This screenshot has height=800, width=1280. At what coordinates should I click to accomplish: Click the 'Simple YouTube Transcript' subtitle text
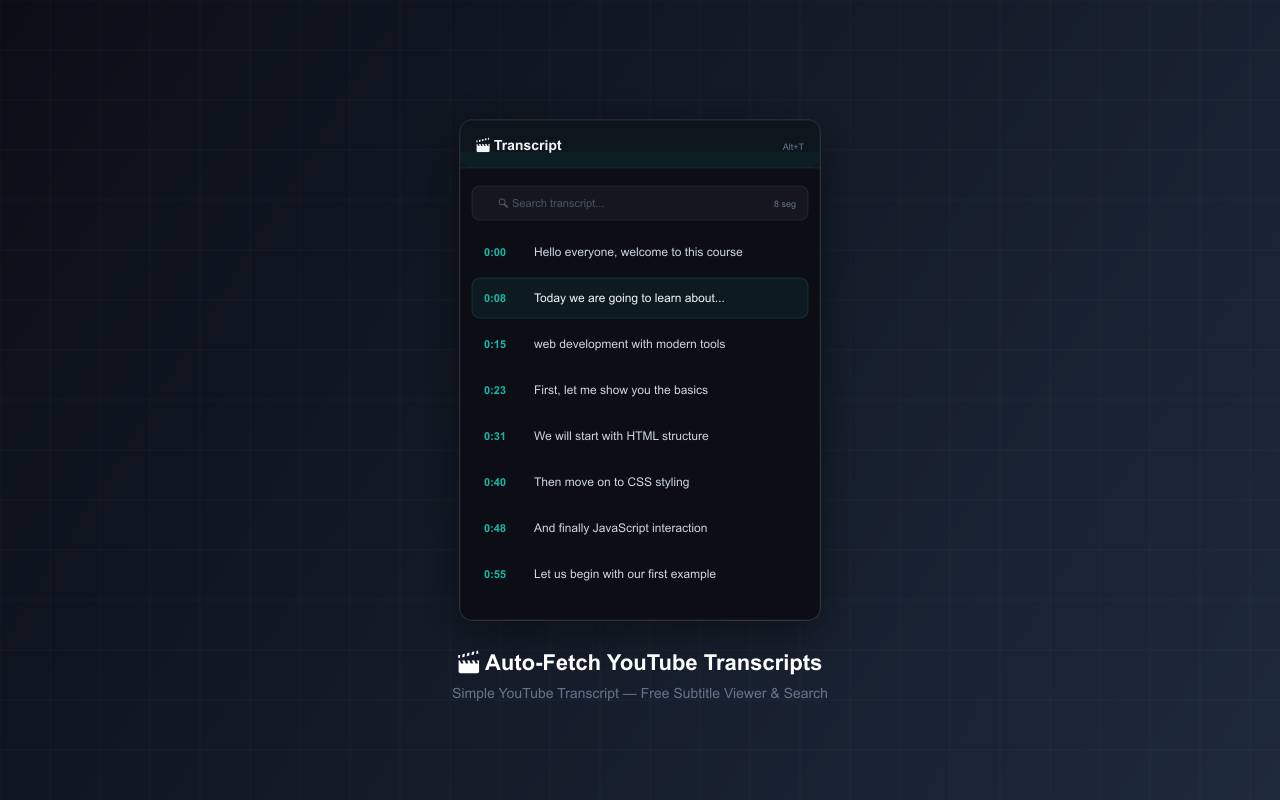click(x=640, y=693)
